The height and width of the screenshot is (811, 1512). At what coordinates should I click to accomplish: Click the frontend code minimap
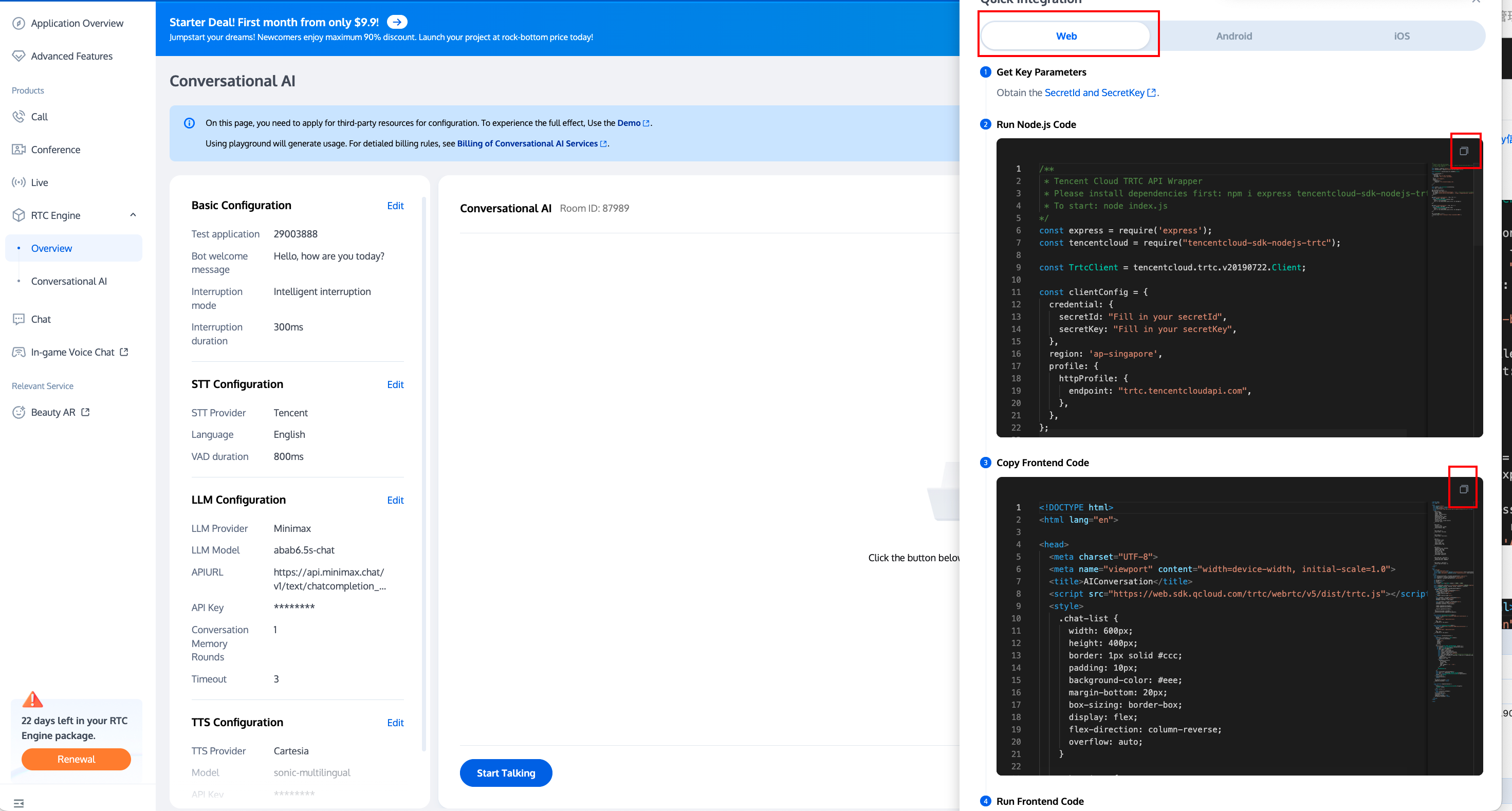pyautogui.click(x=1451, y=601)
